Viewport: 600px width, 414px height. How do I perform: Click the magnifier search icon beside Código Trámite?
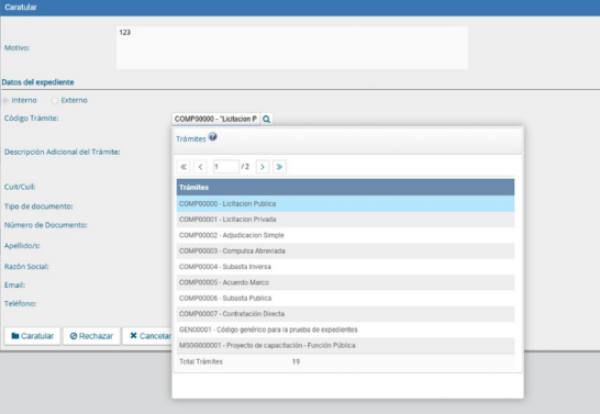267,119
